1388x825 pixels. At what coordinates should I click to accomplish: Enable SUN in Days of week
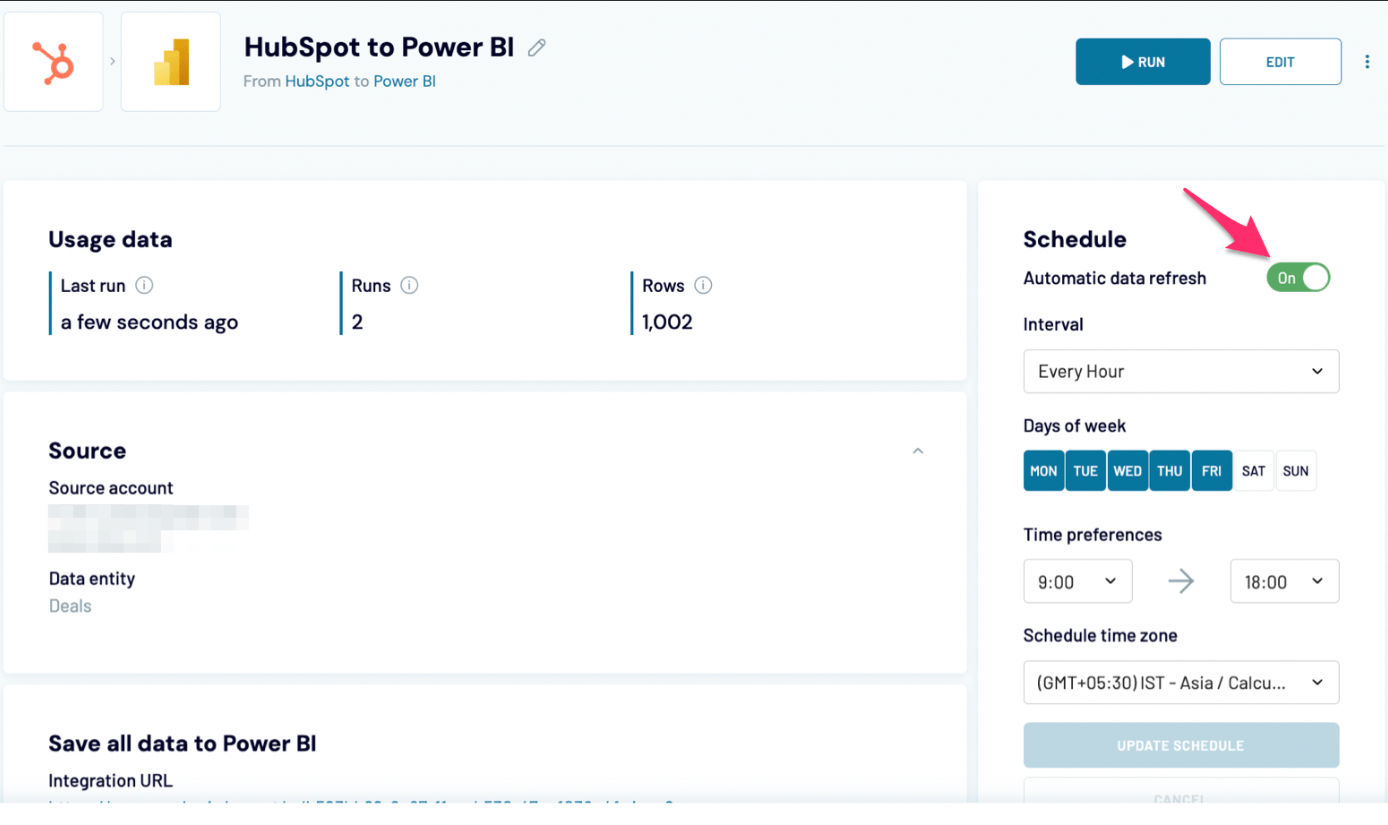(x=1295, y=471)
